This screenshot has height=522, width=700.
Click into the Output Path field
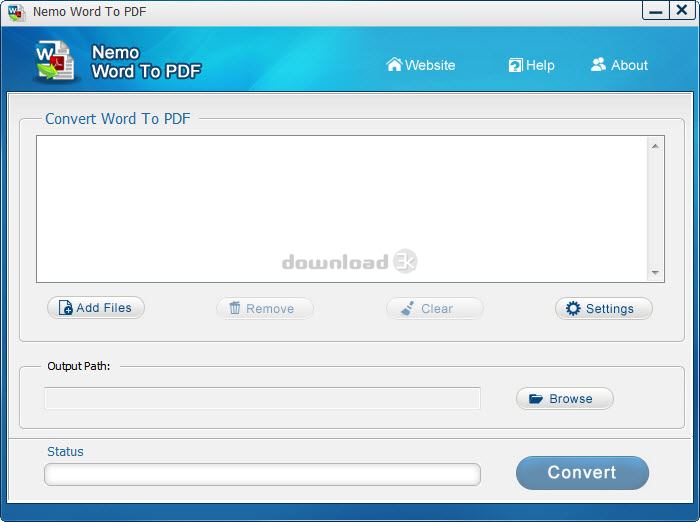(262, 398)
